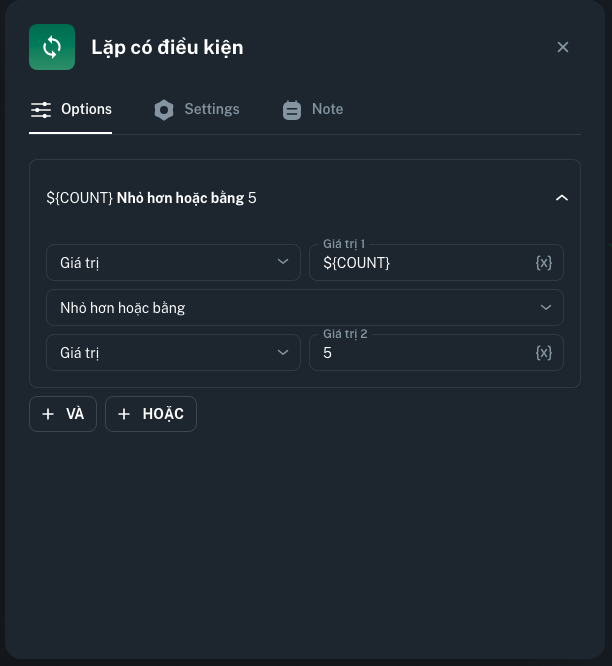The image size is (612, 666).
Task: Insert variable into Giá trị 2 via {x} icon
Action: [544, 353]
